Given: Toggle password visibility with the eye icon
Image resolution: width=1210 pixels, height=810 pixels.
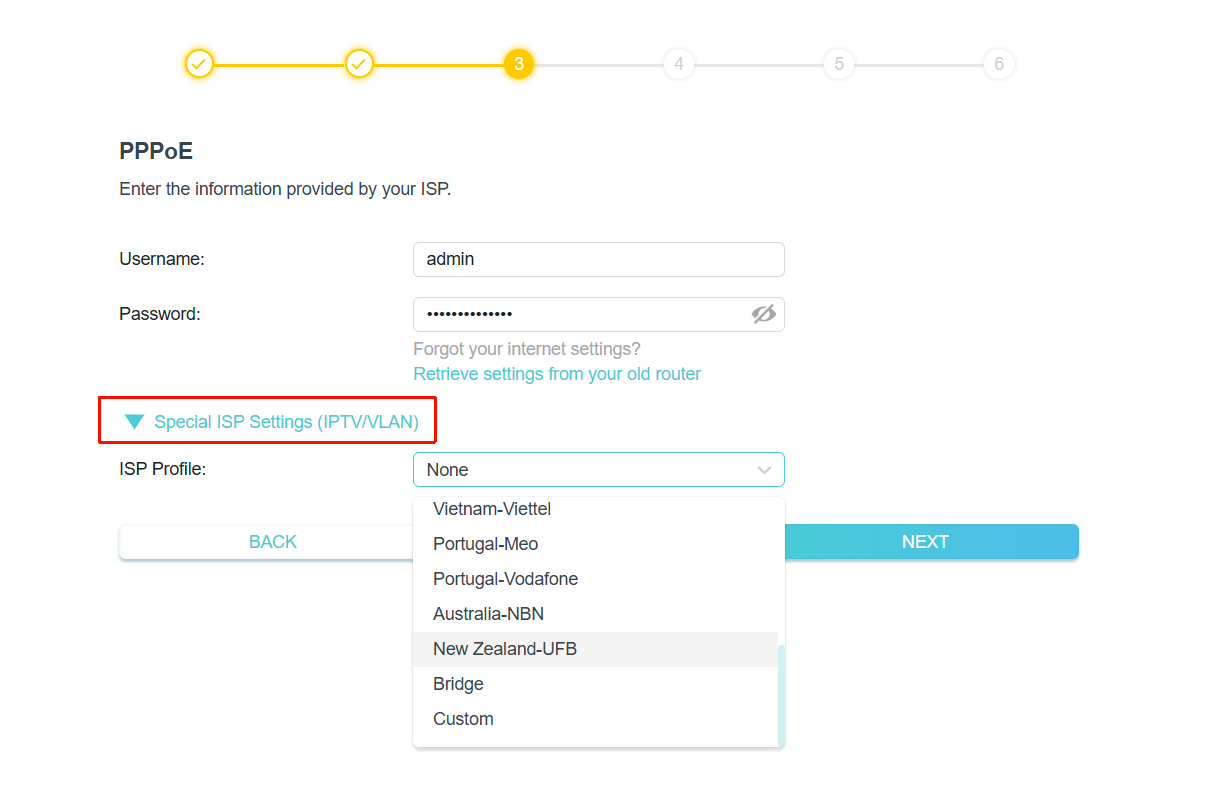Looking at the screenshot, I should (x=764, y=314).
